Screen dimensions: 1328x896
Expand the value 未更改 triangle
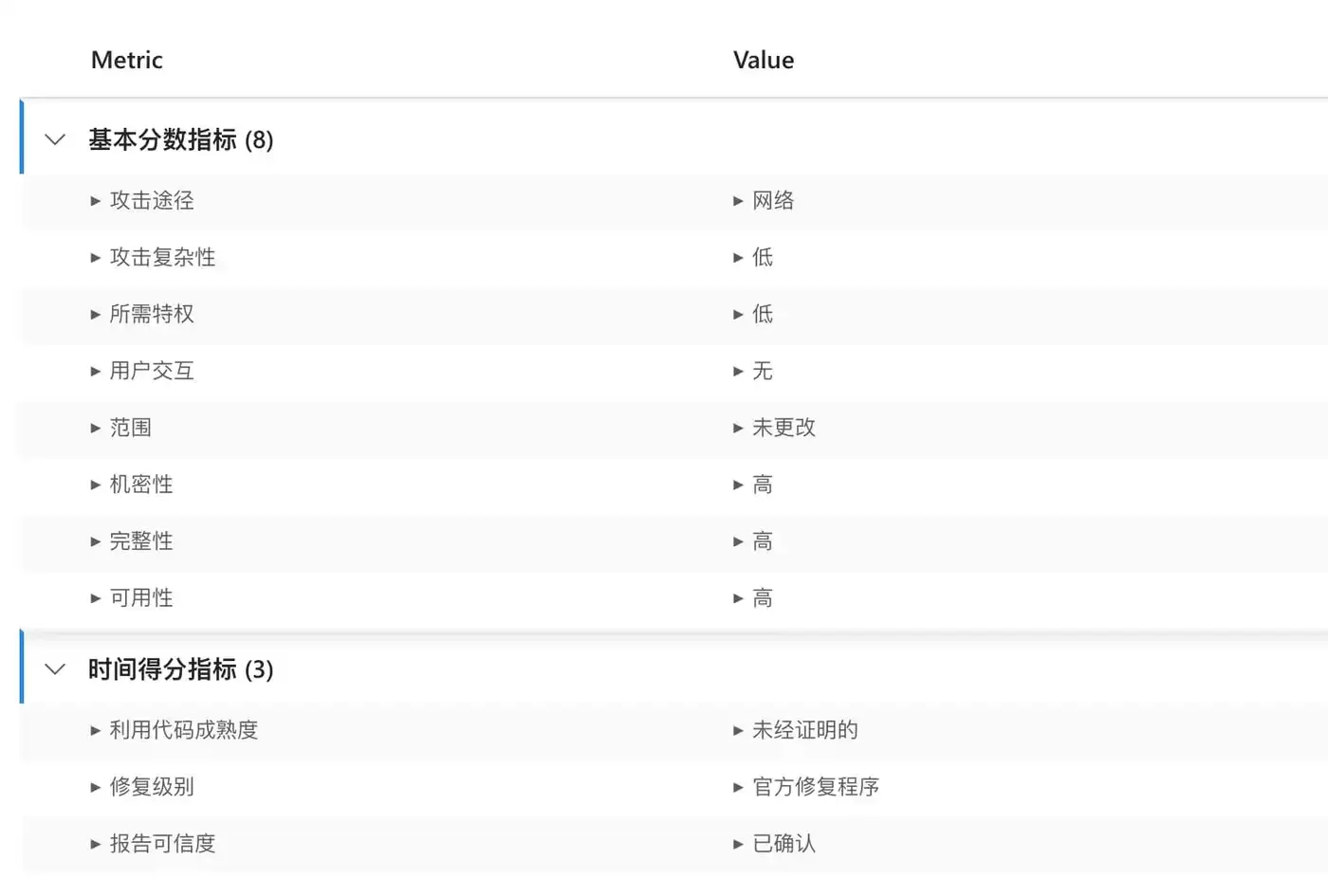point(738,429)
